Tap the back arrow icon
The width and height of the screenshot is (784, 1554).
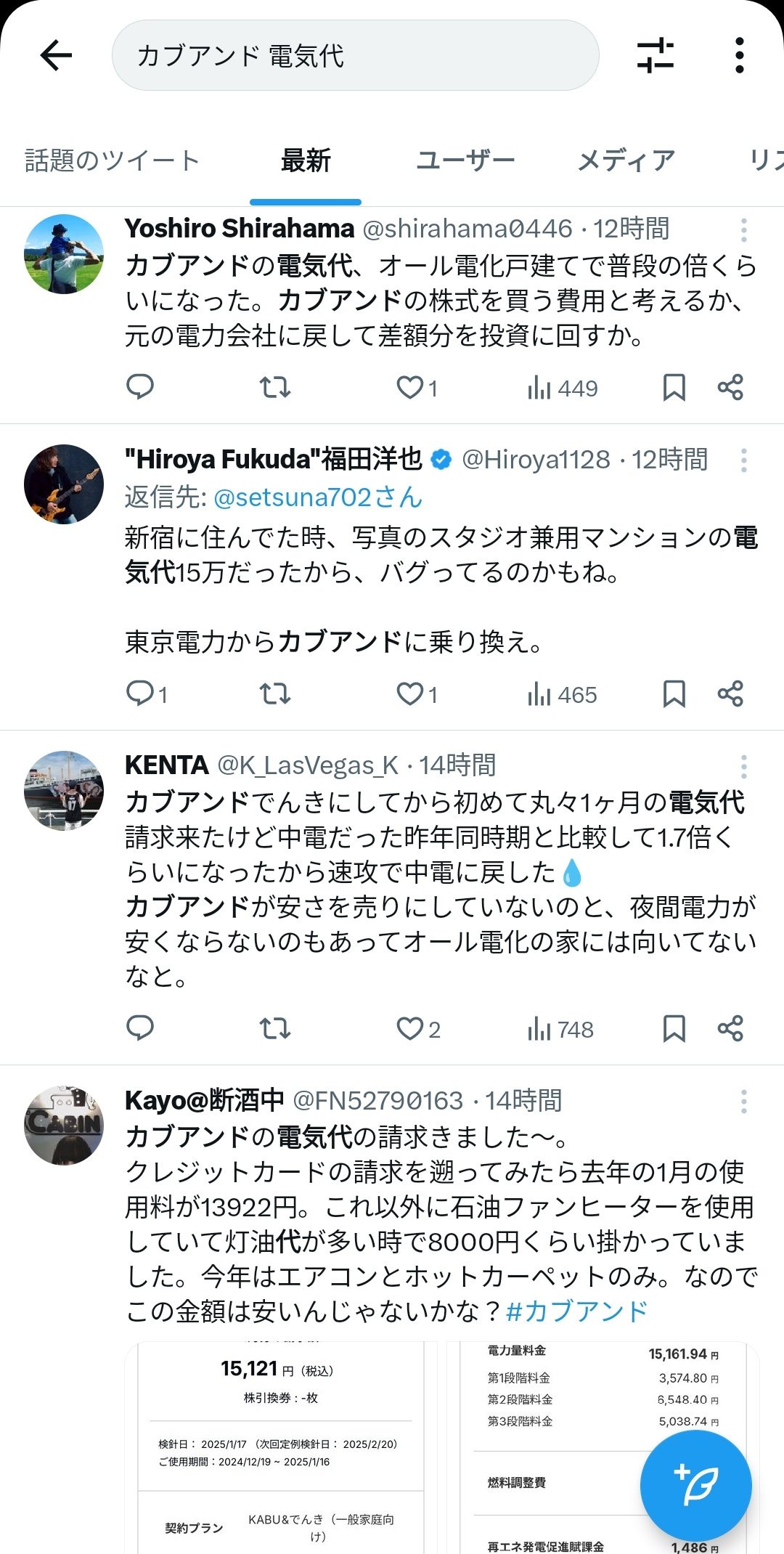(56, 55)
